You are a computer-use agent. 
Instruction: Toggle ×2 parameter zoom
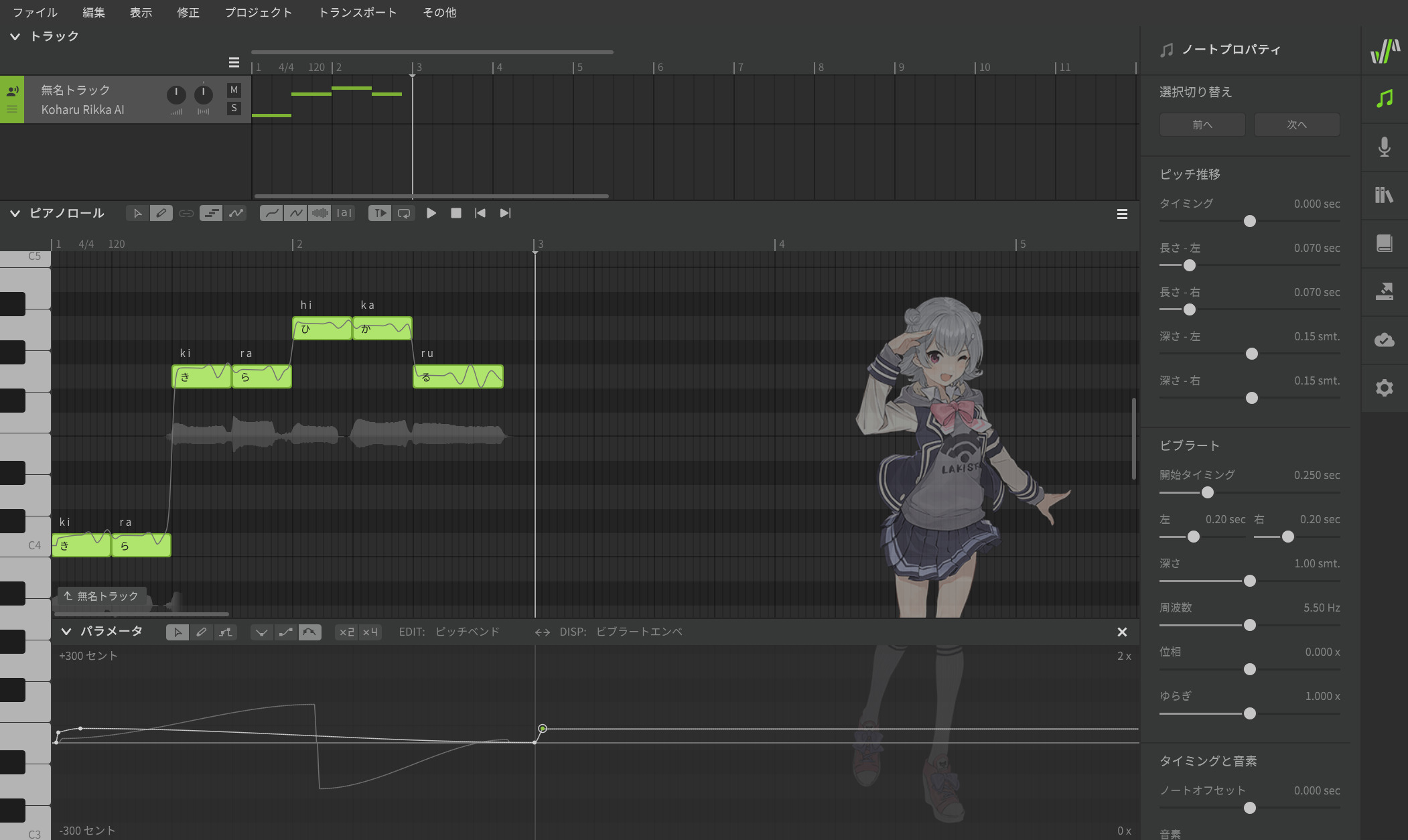346,632
